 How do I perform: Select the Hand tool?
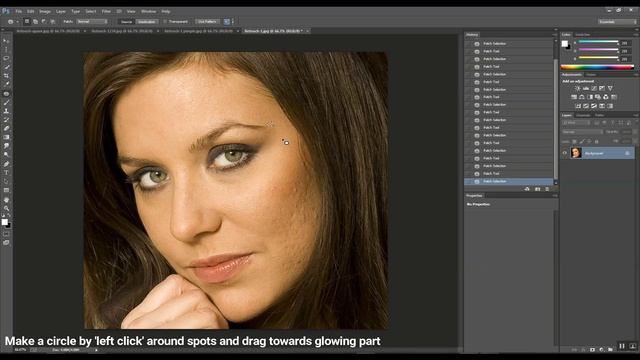pyautogui.click(x=6, y=200)
